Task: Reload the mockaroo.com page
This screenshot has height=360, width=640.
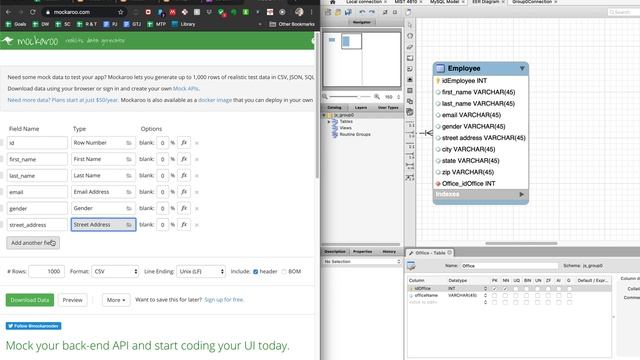Action: (x=33, y=12)
